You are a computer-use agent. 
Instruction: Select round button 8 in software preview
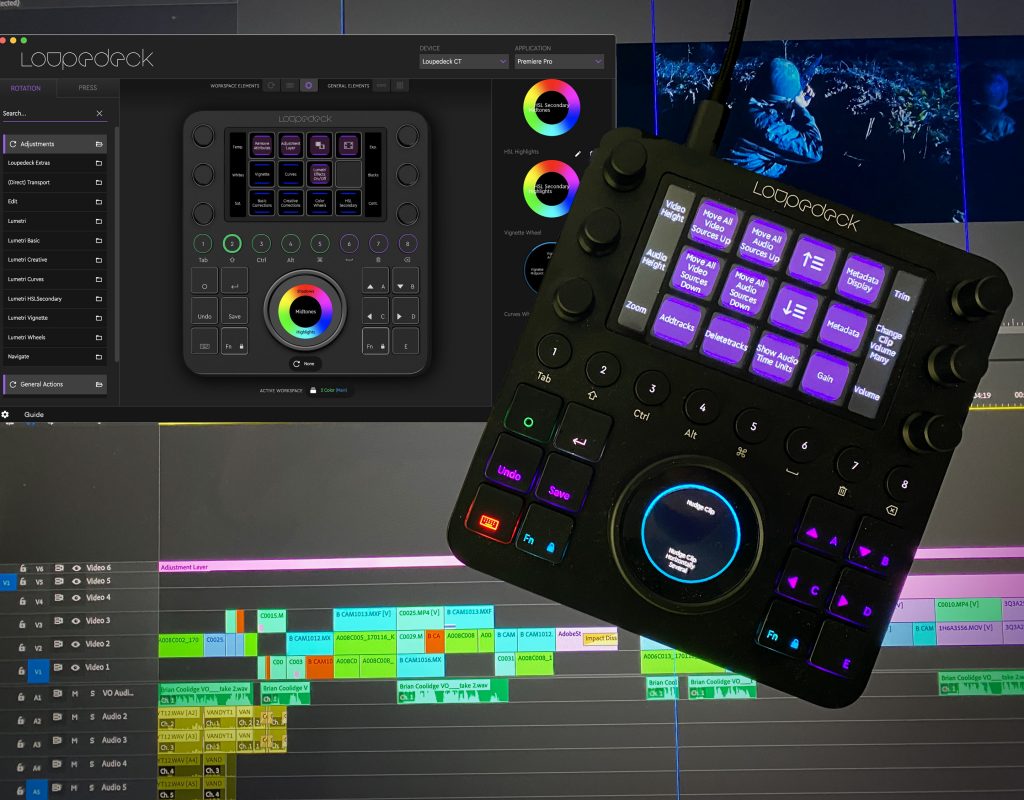click(408, 244)
